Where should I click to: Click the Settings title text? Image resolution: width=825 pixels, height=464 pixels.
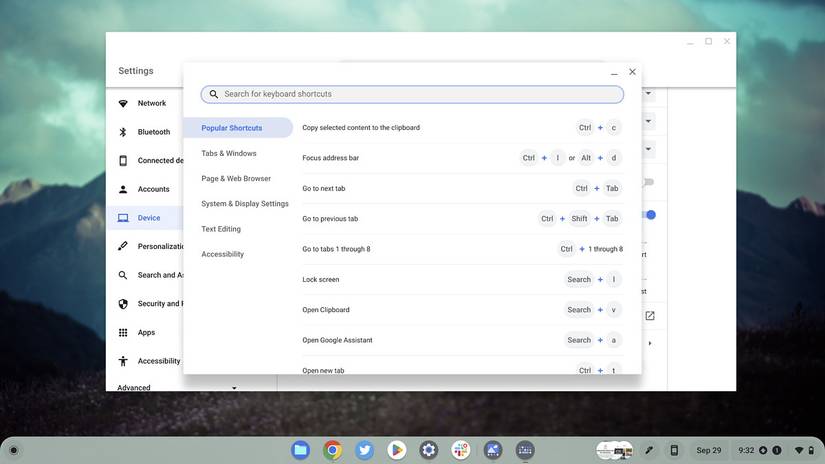tap(136, 70)
